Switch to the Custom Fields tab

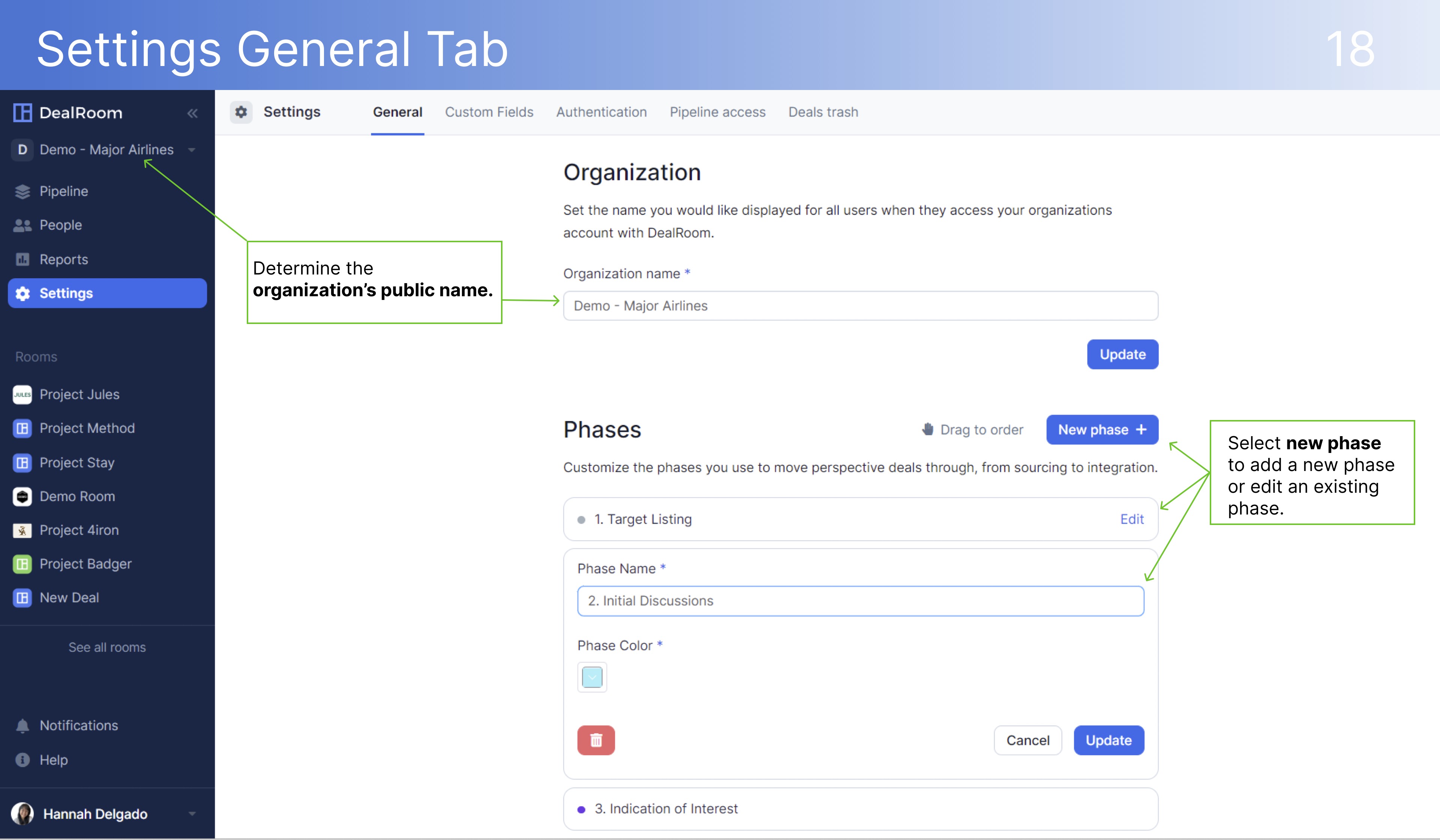pyautogui.click(x=489, y=112)
